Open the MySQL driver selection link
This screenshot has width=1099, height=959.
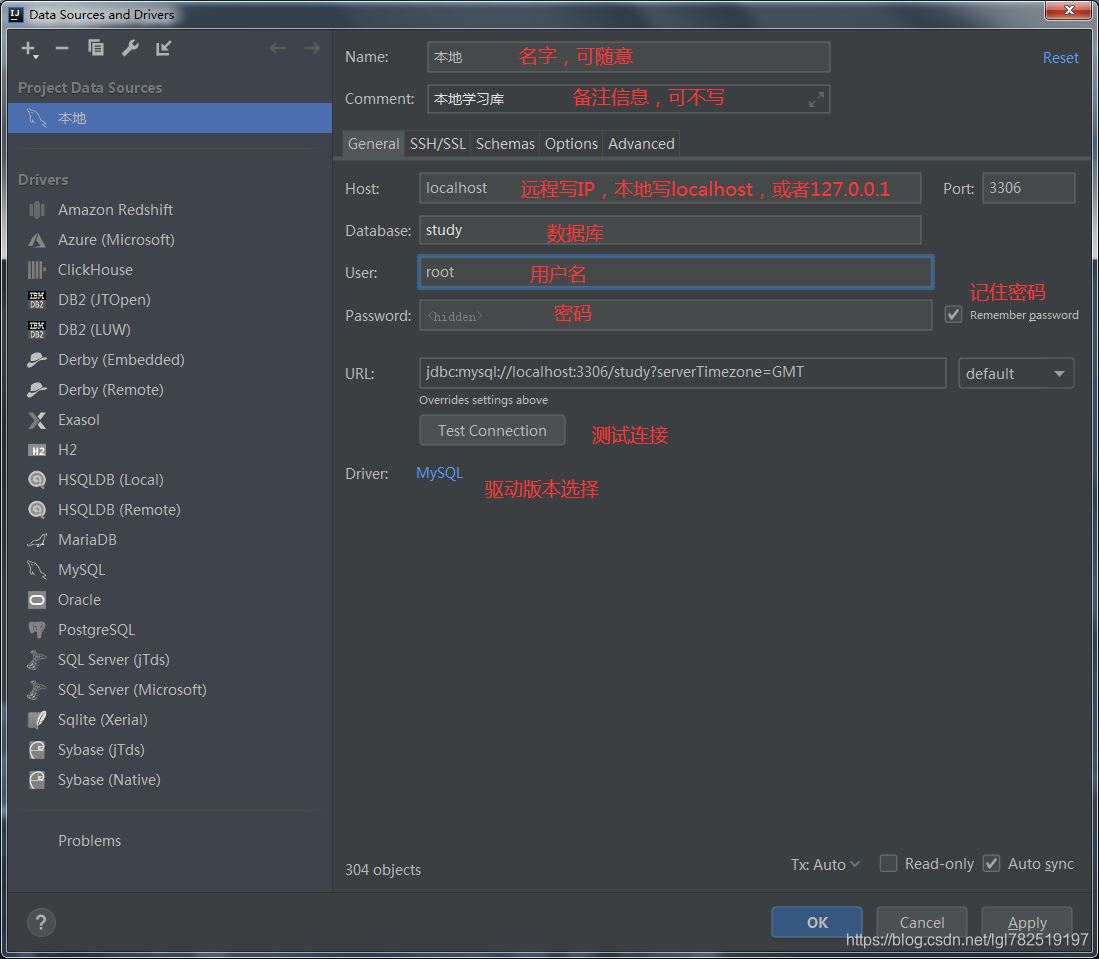pos(439,473)
